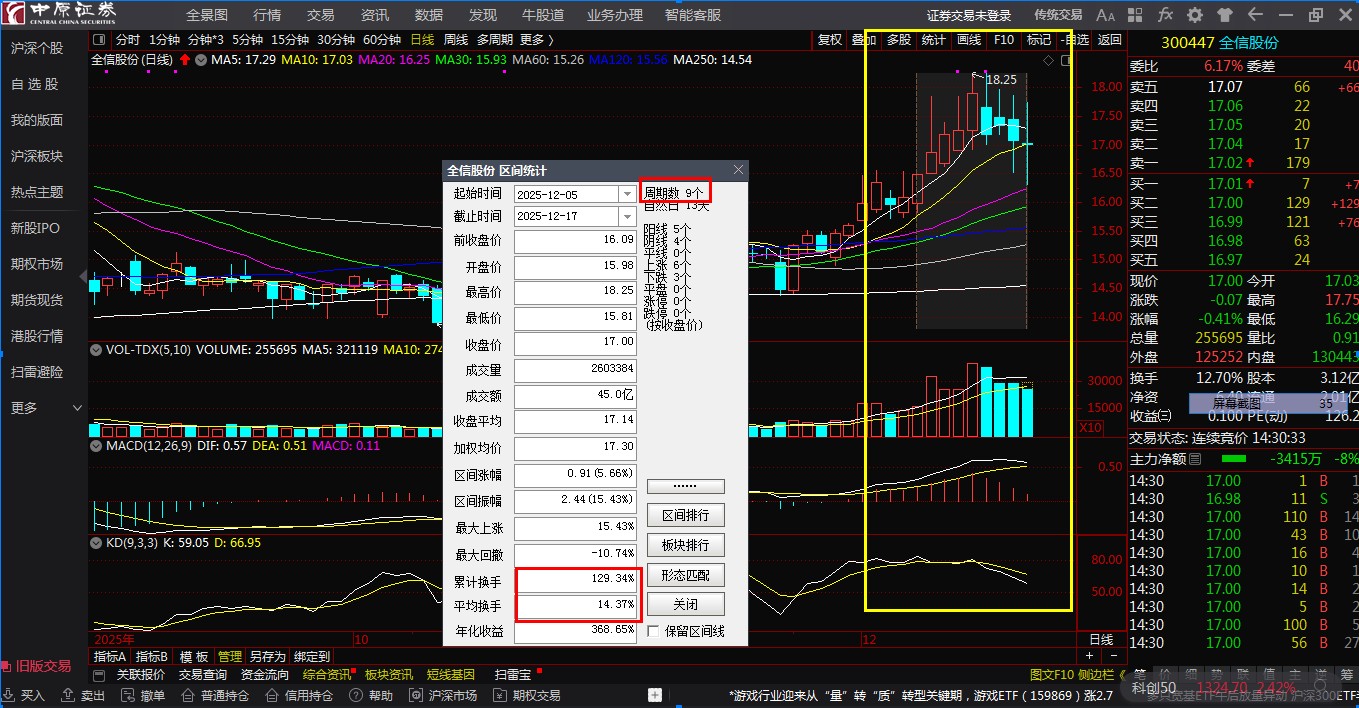Click the 图文F10 link

click(1050, 675)
